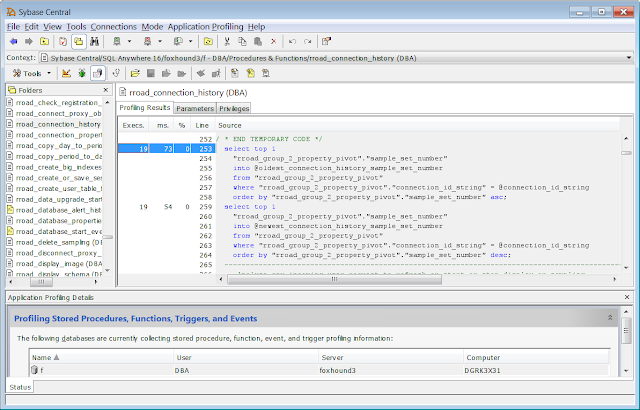Select the Profiling Results tab

click(144, 108)
